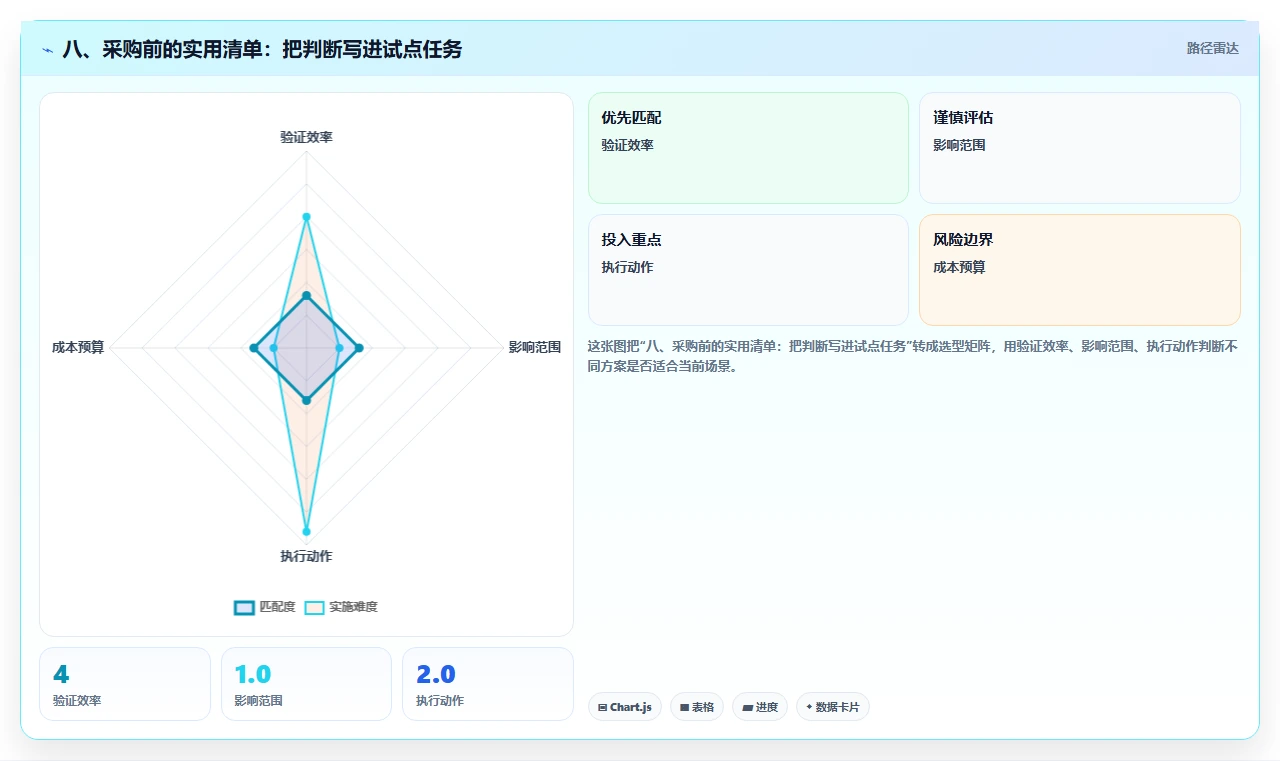The width and height of the screenshot is (1280, 761).
Task: Click the Chart.js tag
Action: point(625,707)
